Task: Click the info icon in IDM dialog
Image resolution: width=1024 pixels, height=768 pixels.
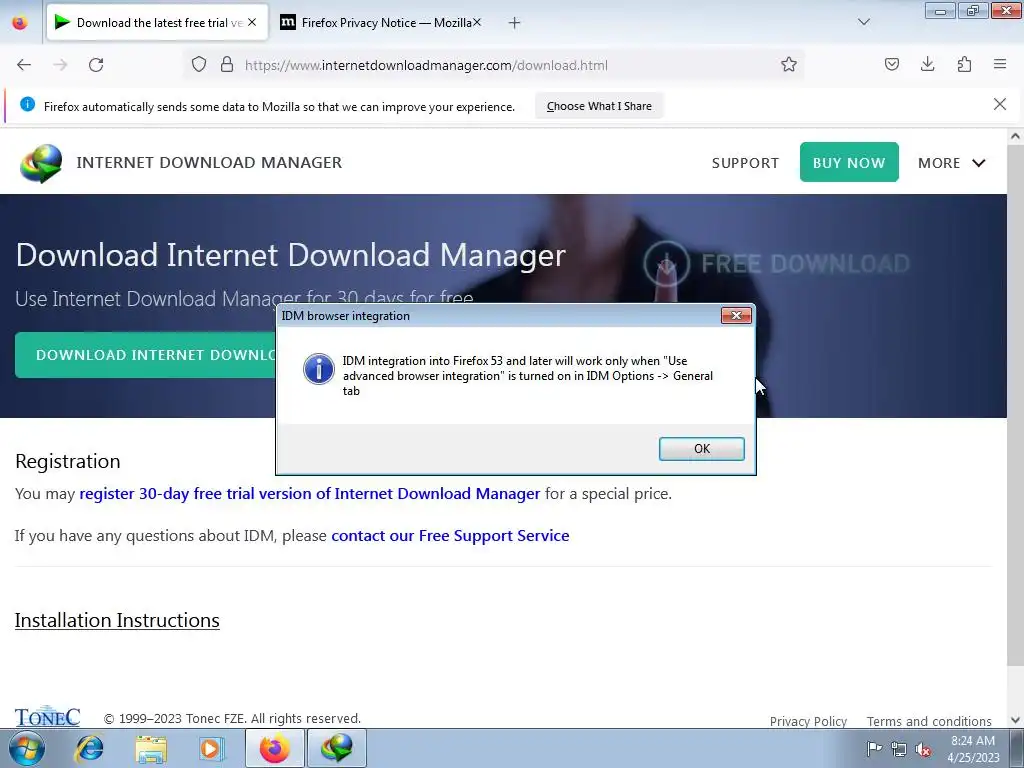Action: click(x=319, y=369)
